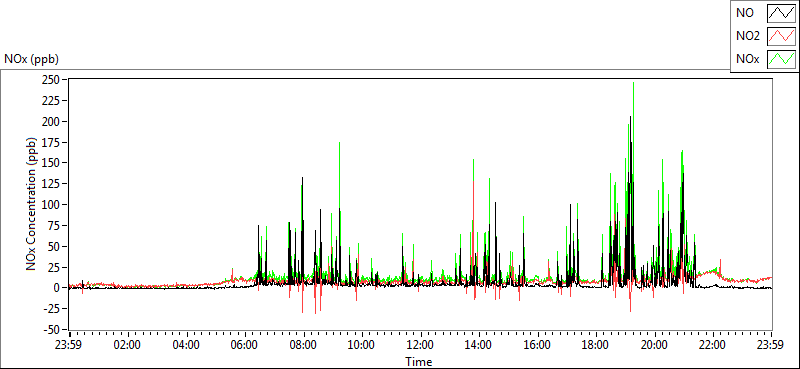
Task: Click the 16:00 time axis marker
Action: tap(537, 345)
